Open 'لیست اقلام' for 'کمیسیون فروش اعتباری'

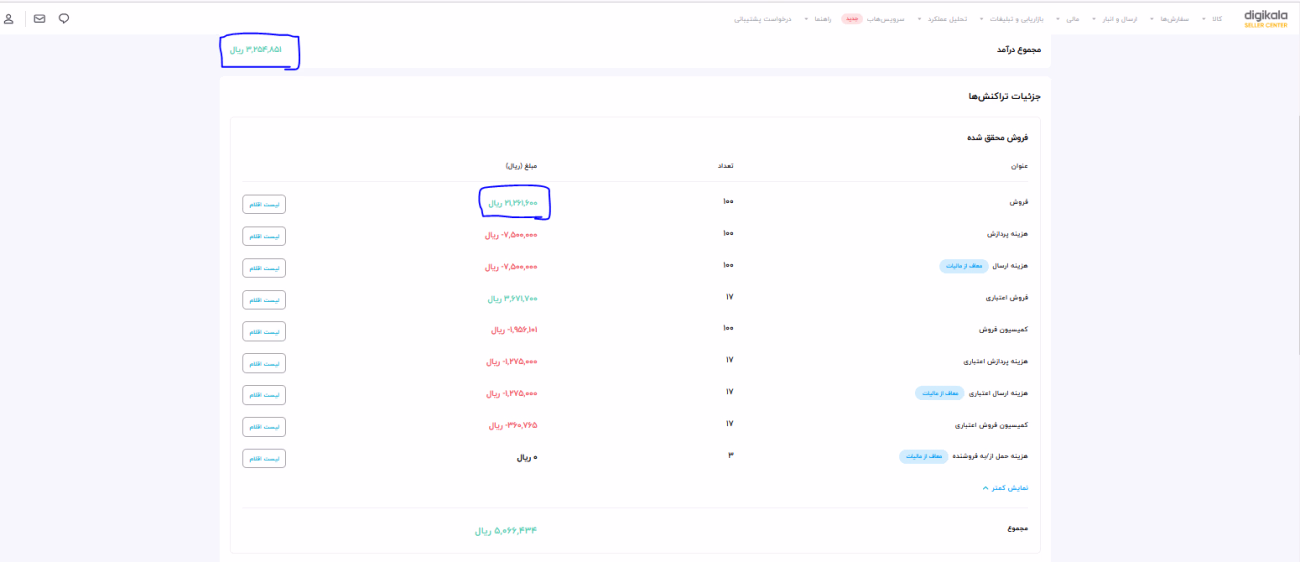[x=264, y=426]
